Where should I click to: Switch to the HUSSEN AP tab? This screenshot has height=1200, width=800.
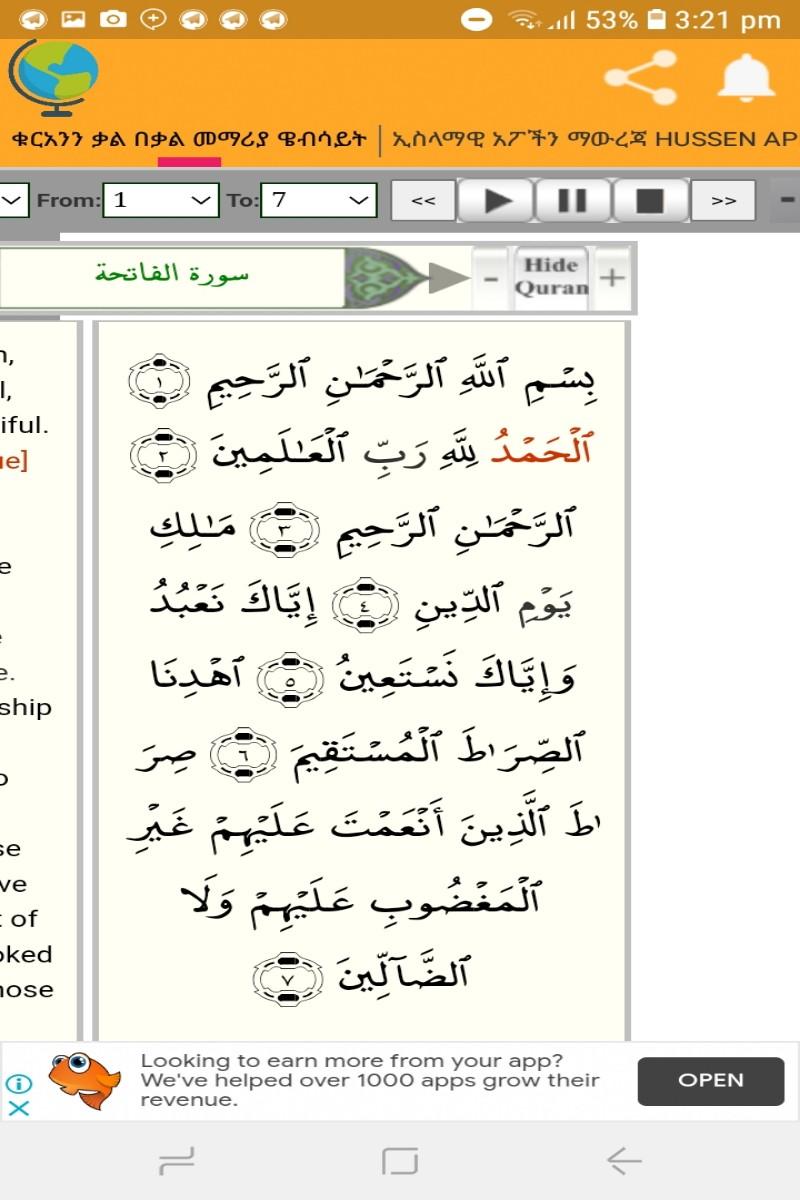tap(595, 138)
